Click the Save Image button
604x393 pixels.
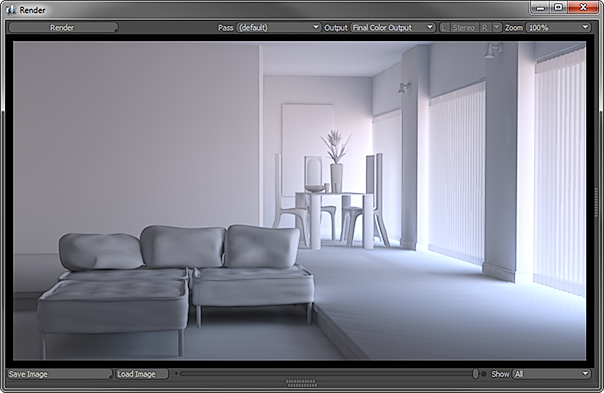pos(60,374)
